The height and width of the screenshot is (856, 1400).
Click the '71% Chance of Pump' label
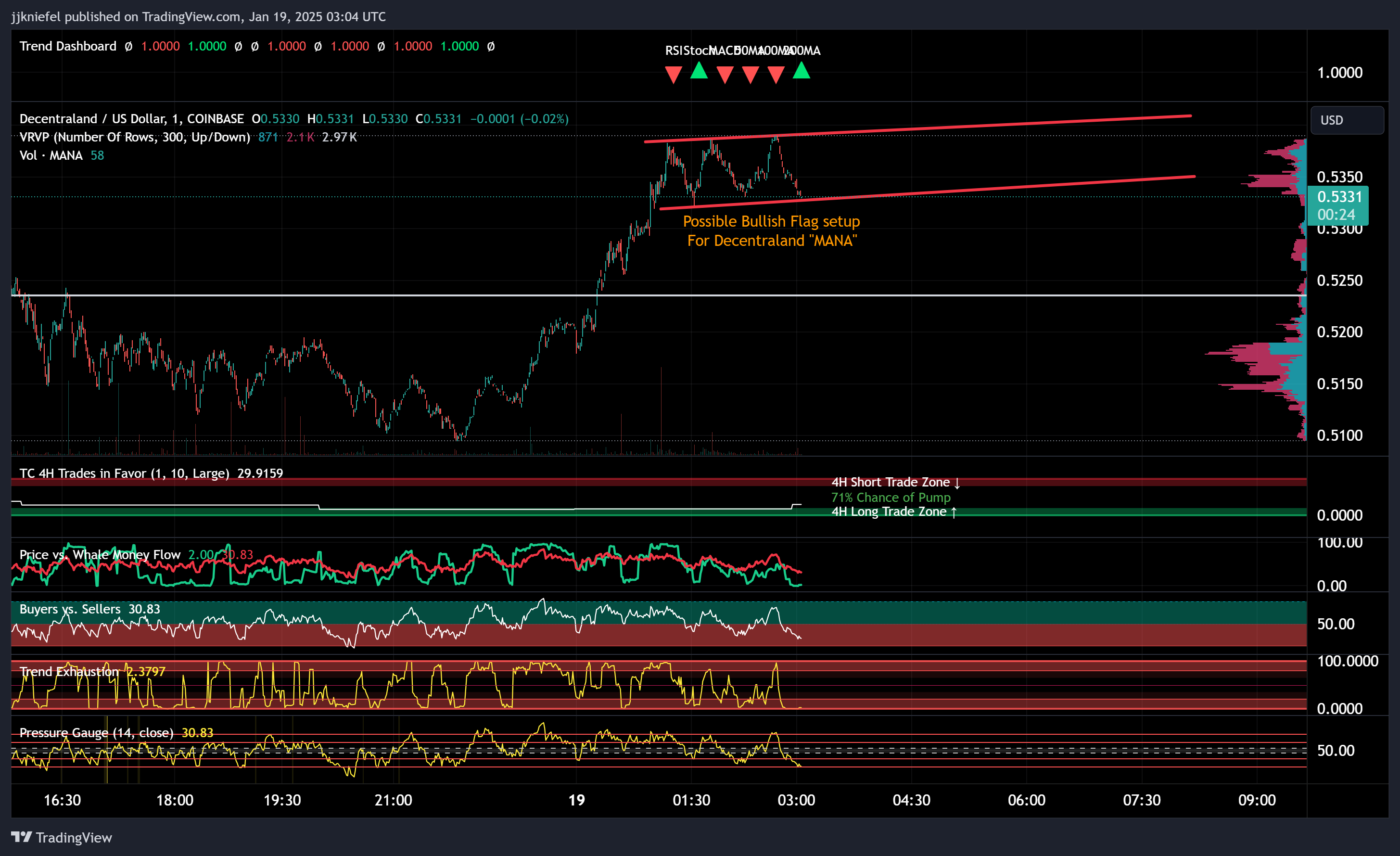point(891,498)
